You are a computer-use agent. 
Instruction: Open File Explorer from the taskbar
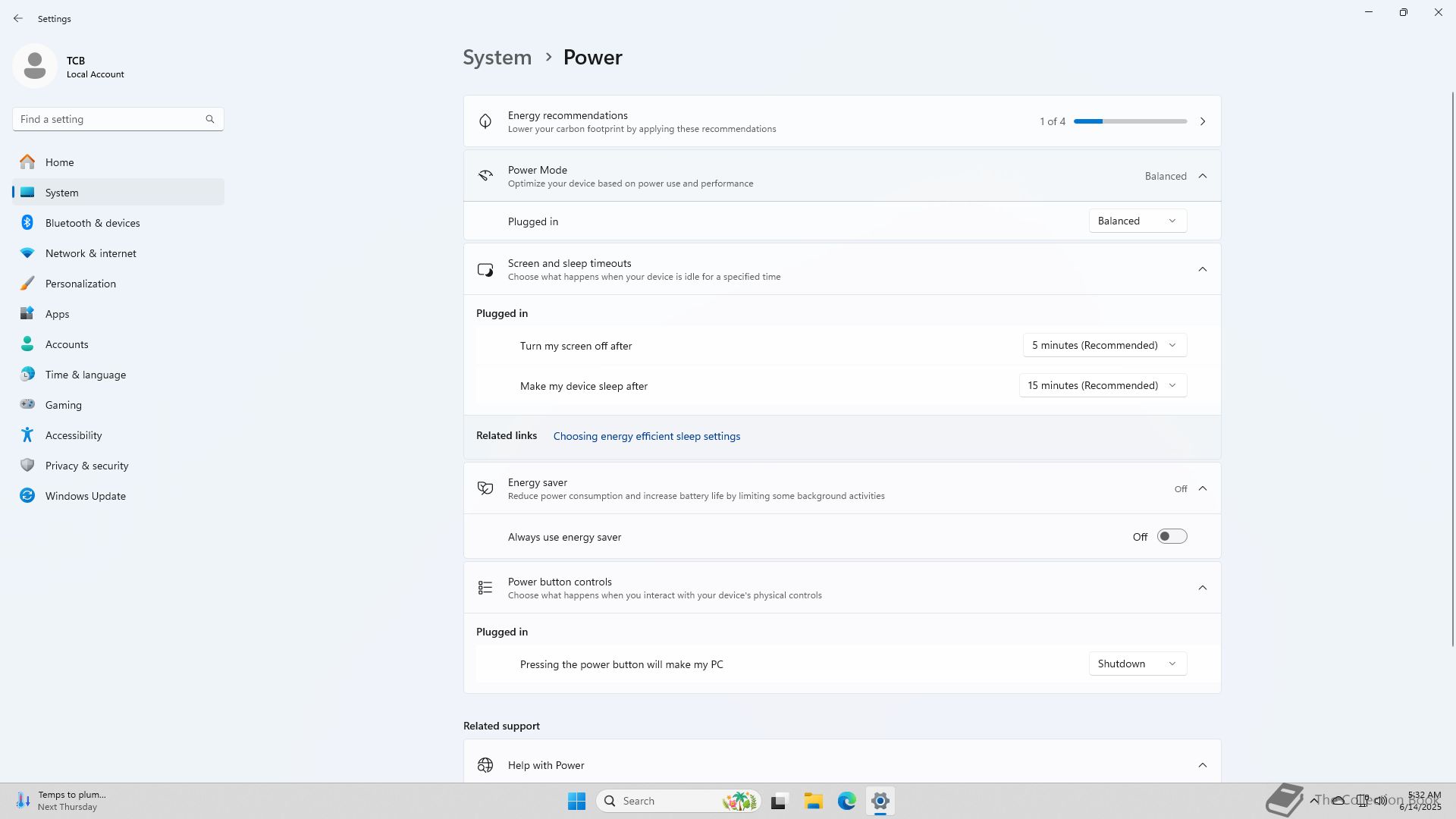pyautogui.click(x=813, y=801)
